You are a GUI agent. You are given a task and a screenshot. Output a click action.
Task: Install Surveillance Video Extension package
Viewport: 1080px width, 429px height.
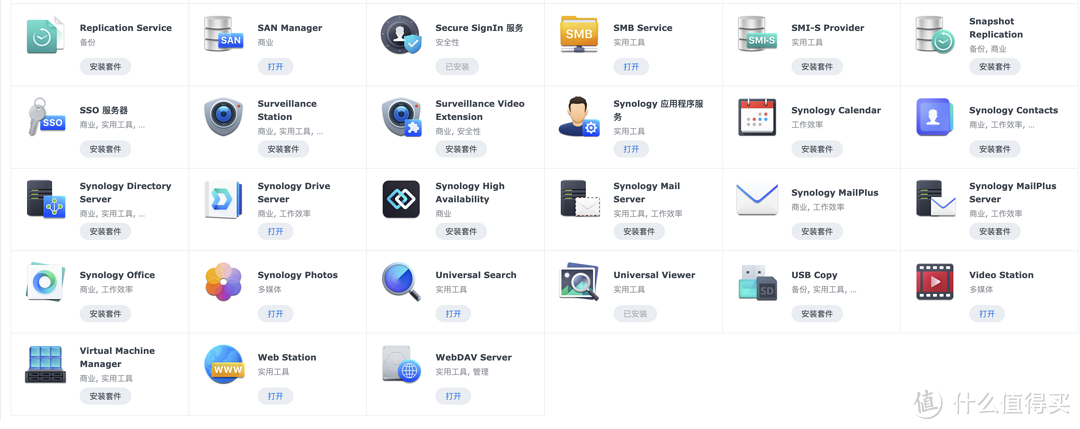(461, 149)
